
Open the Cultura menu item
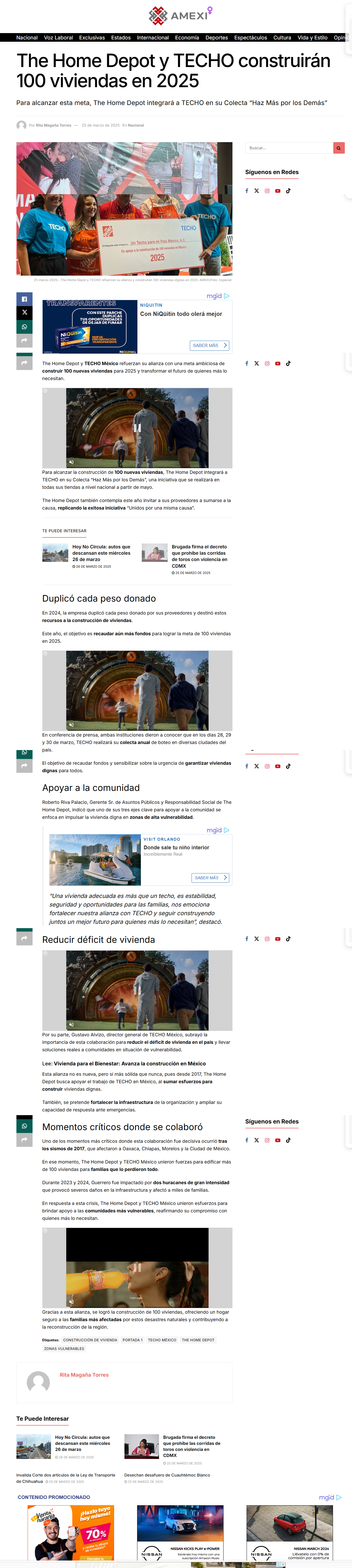tap(282, 38)
